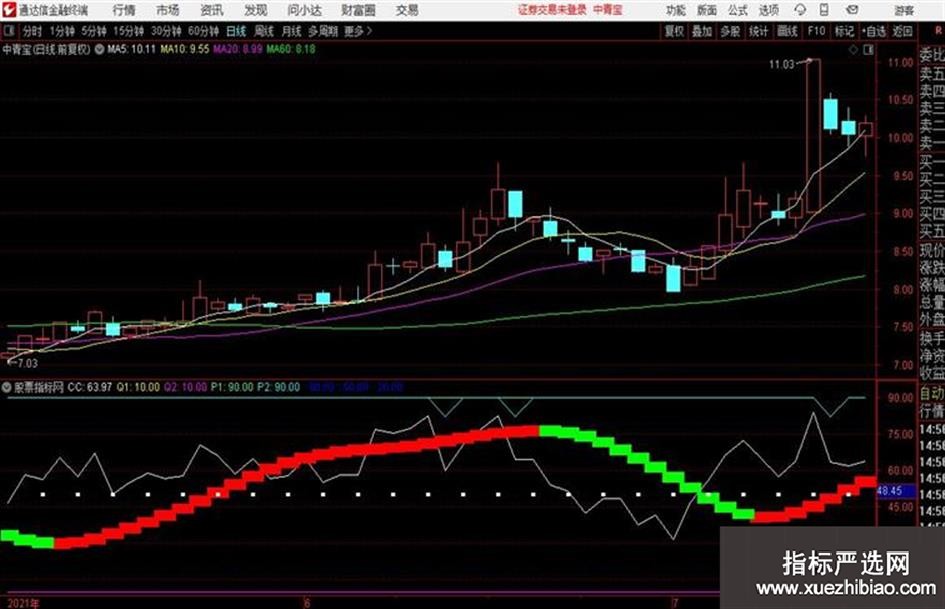Click the Q1: 10.00 indicator value
945x609 pixels.
(138, 387)
